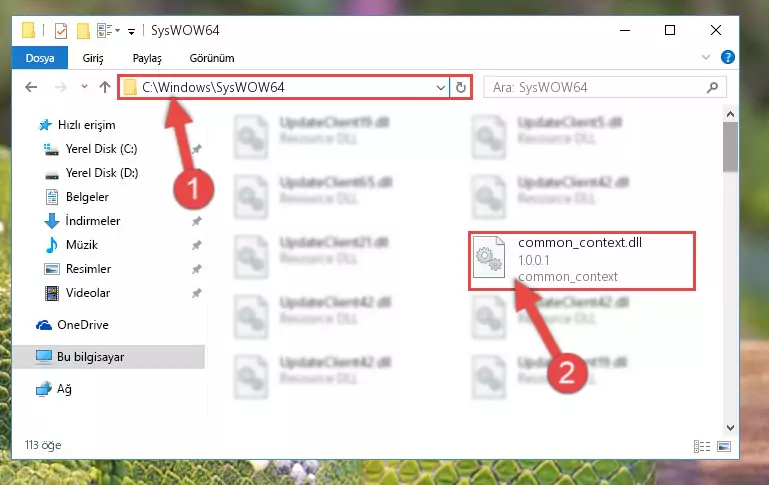Toggle the pin next to İndirmeler
769x485 pixels.
(x=197, y=221)
